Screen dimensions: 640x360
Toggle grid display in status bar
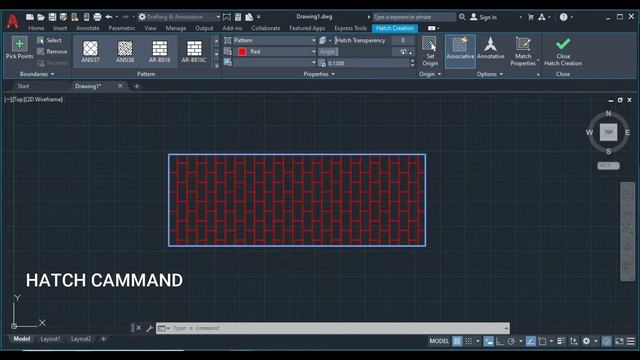[x=457, y=341]
